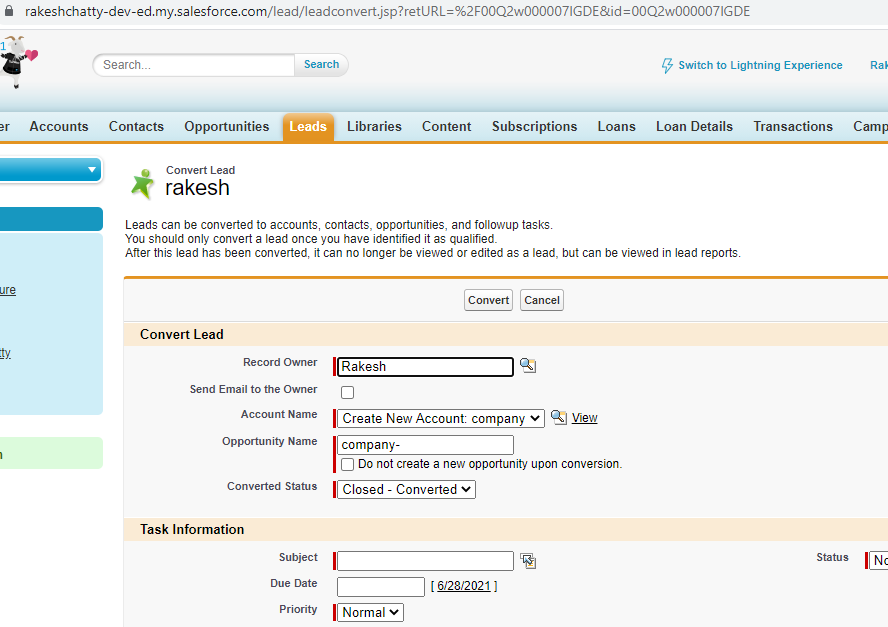888x627 pixels.
Task: Open the Content tab
Action: click(446, 126)
